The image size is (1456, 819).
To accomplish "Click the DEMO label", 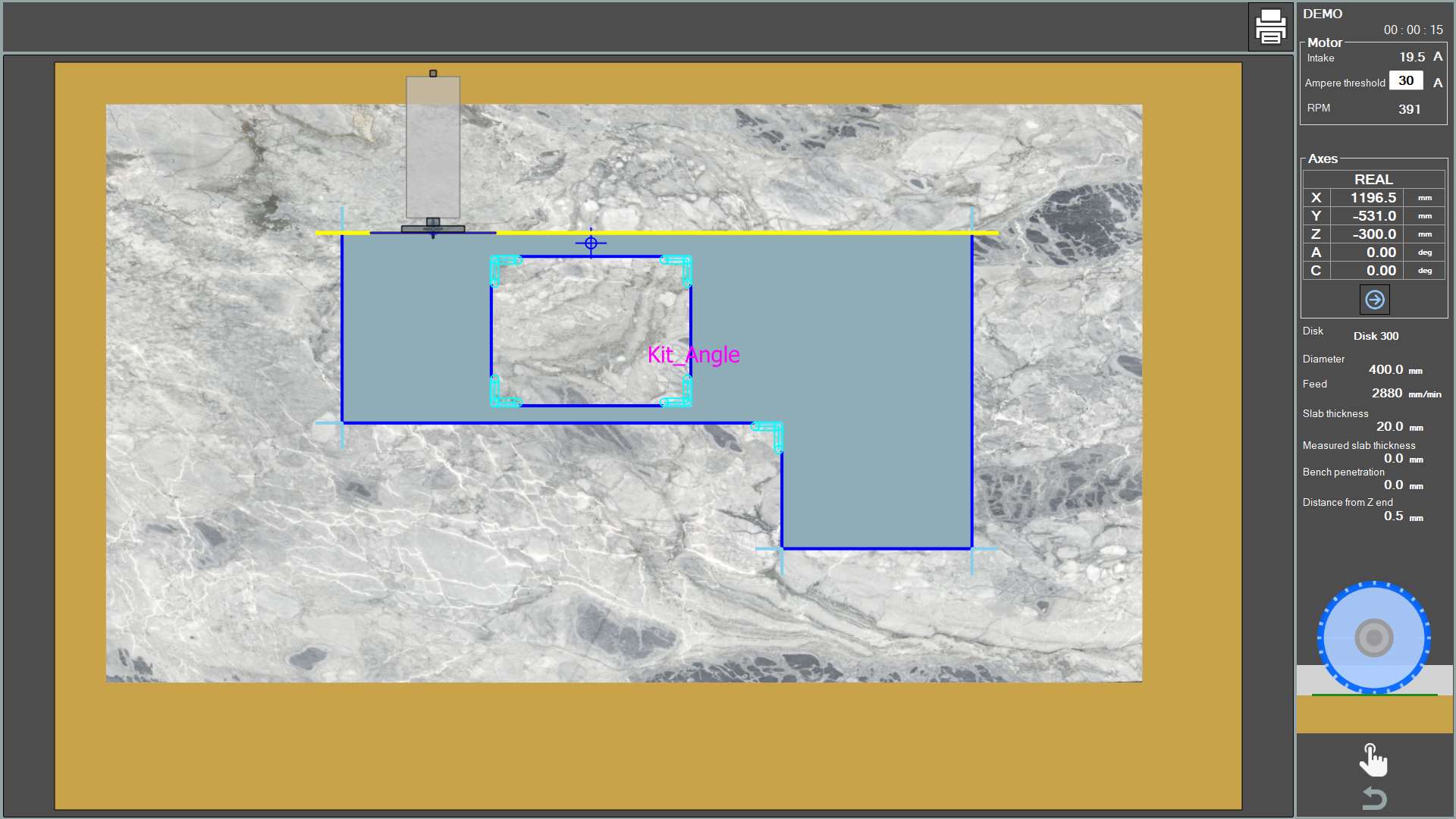I will [1323, 14].
